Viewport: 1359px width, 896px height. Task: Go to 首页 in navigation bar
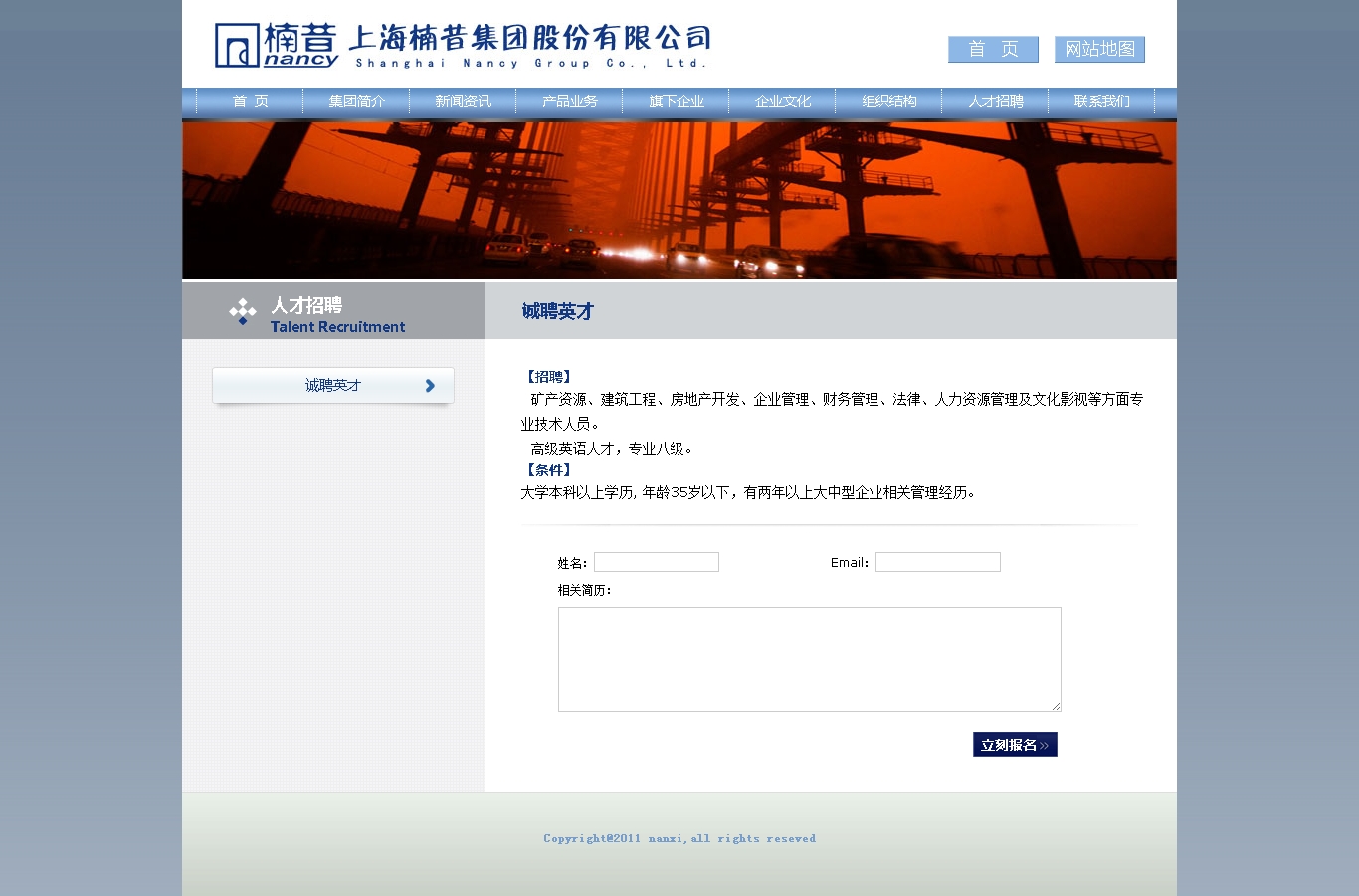[x=250, y=101]
